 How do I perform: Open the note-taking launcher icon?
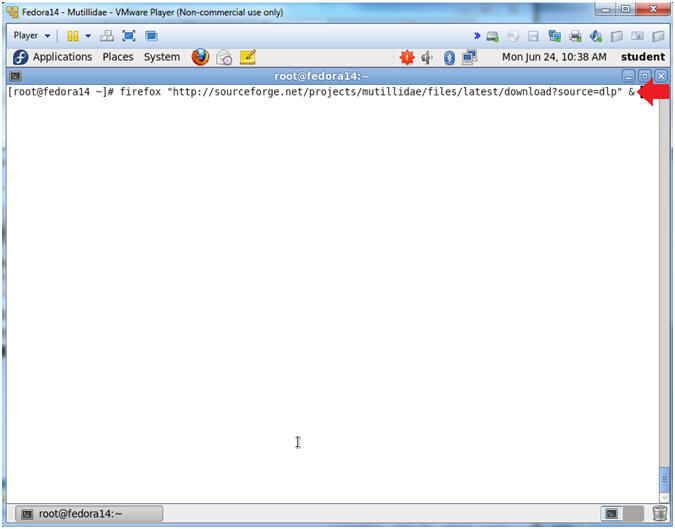[x=248, y=57]
